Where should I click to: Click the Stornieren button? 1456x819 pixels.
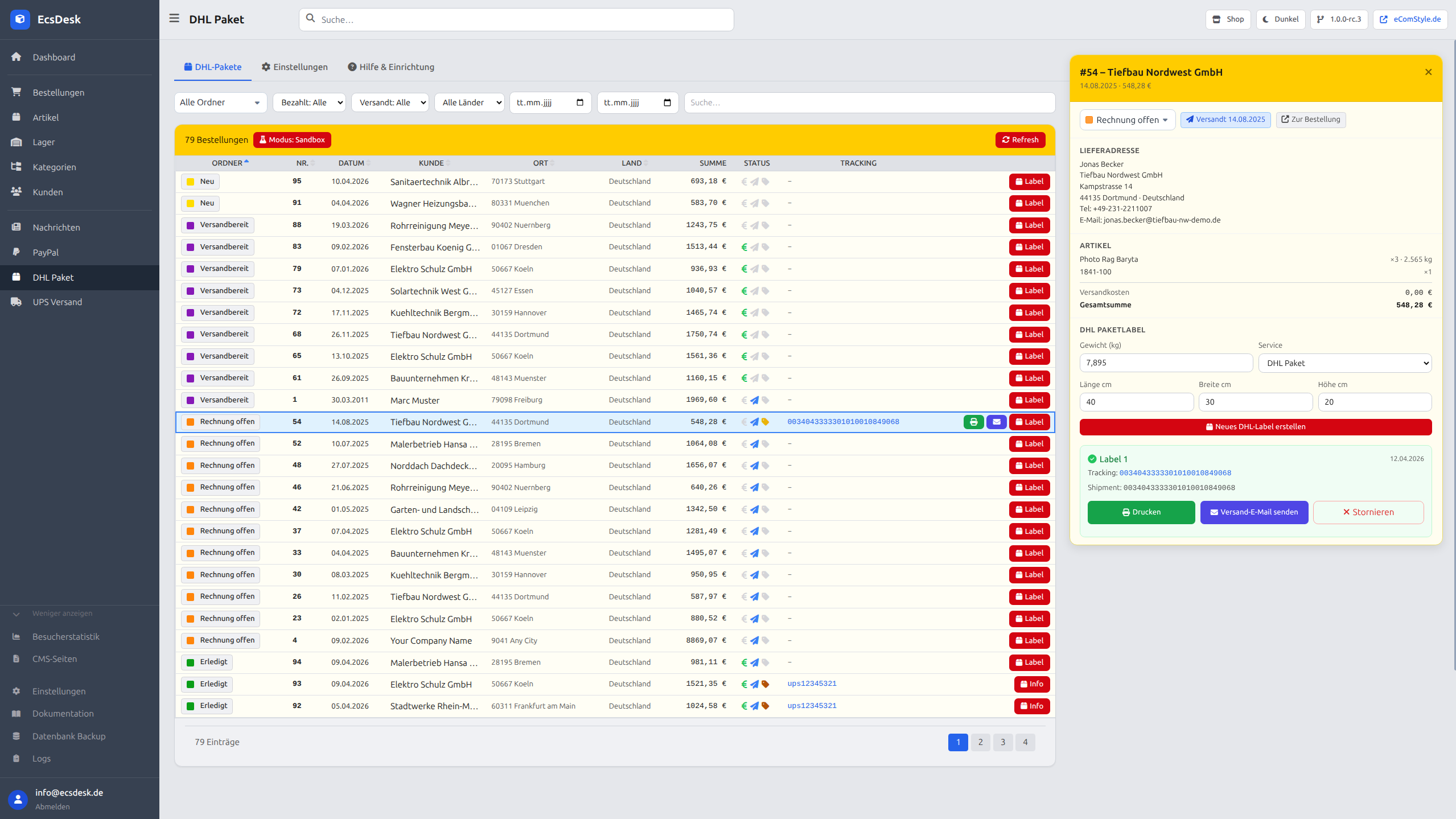[x=1368, y=512]
